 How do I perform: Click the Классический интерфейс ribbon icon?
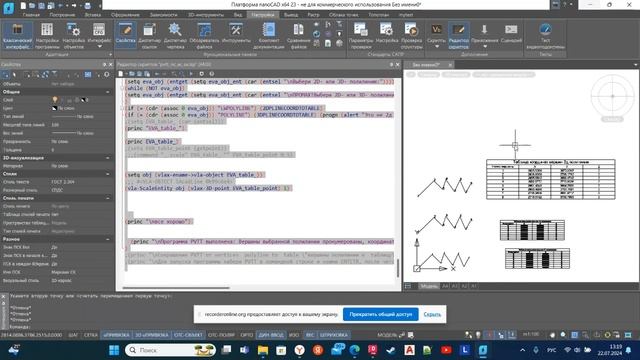(18, 36)
